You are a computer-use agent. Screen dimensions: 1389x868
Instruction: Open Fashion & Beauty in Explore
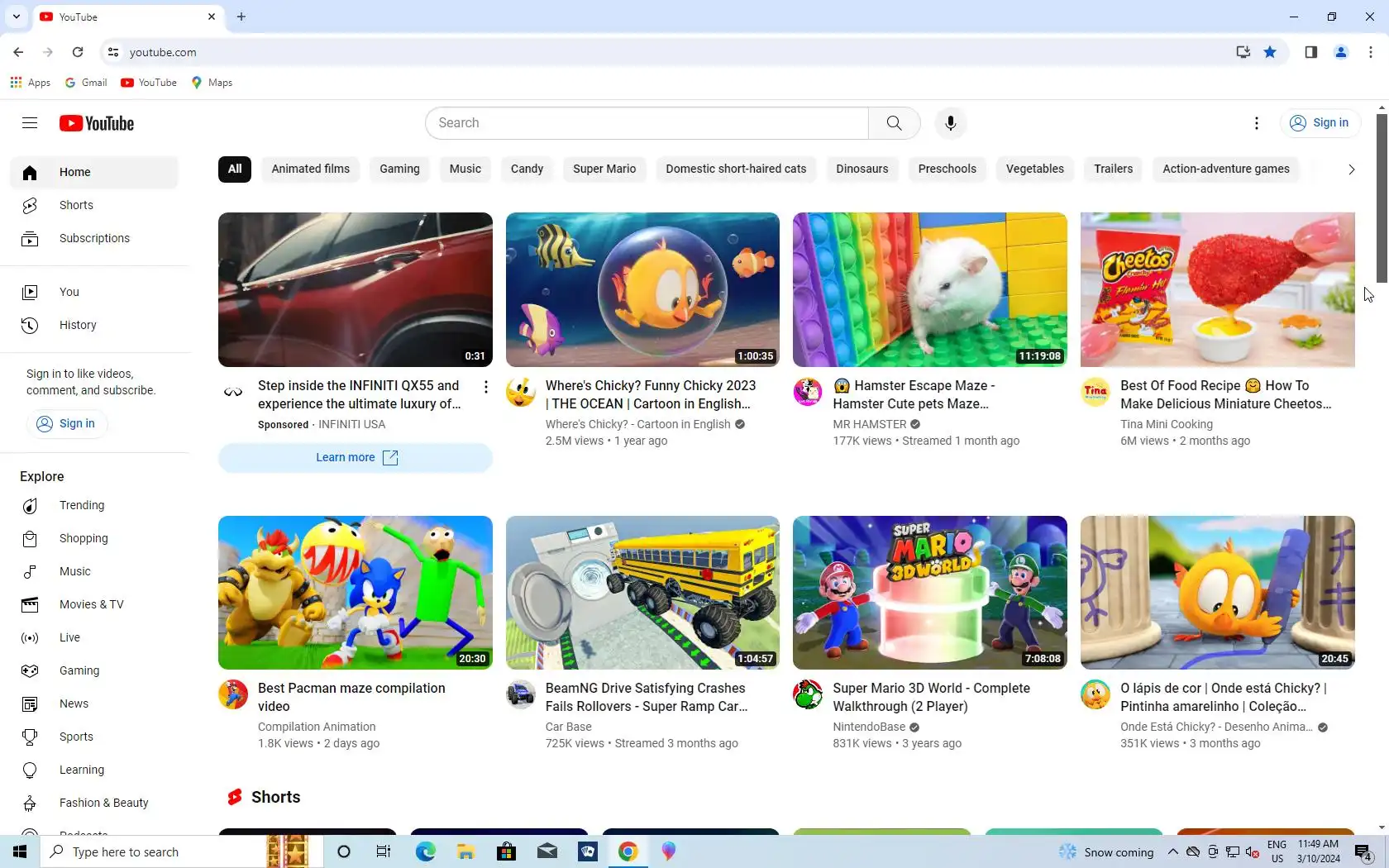(x=94, y=803)
